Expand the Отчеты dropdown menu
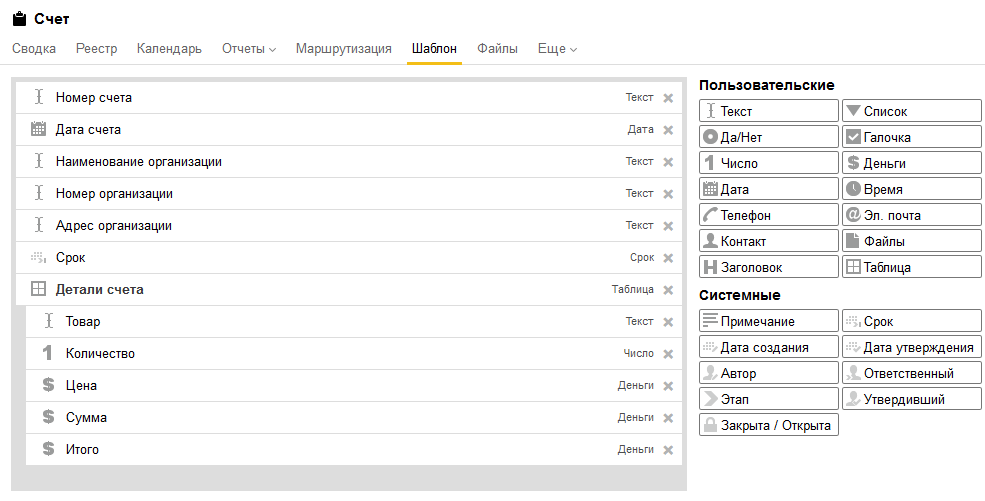The width and height of the screenshot is (985, 501). pos(249,49)
